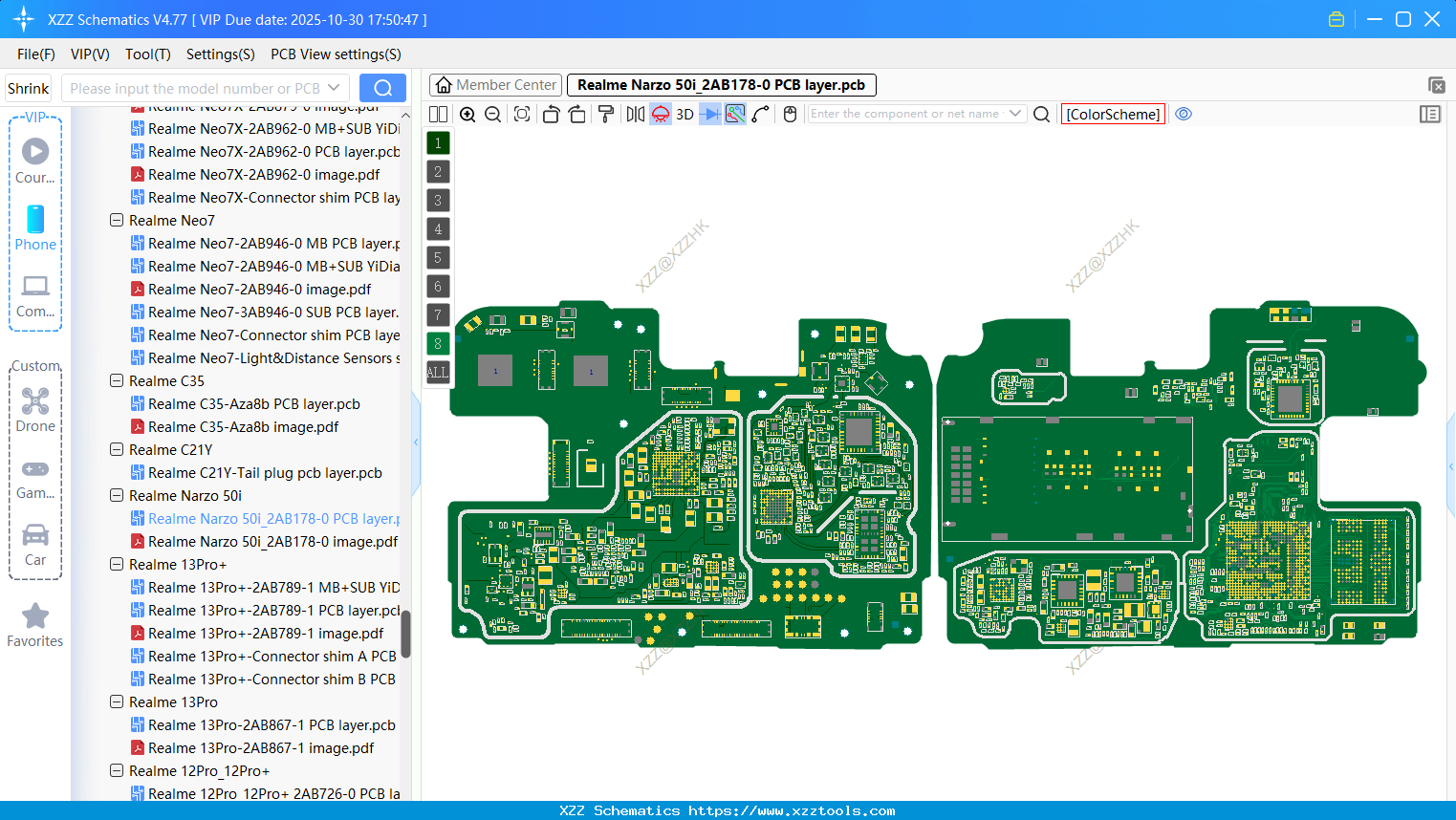The height and width of the screenshot is (820, 1456).
Task: Click the rotate right toolbar icon
Action: coord(577,114)
